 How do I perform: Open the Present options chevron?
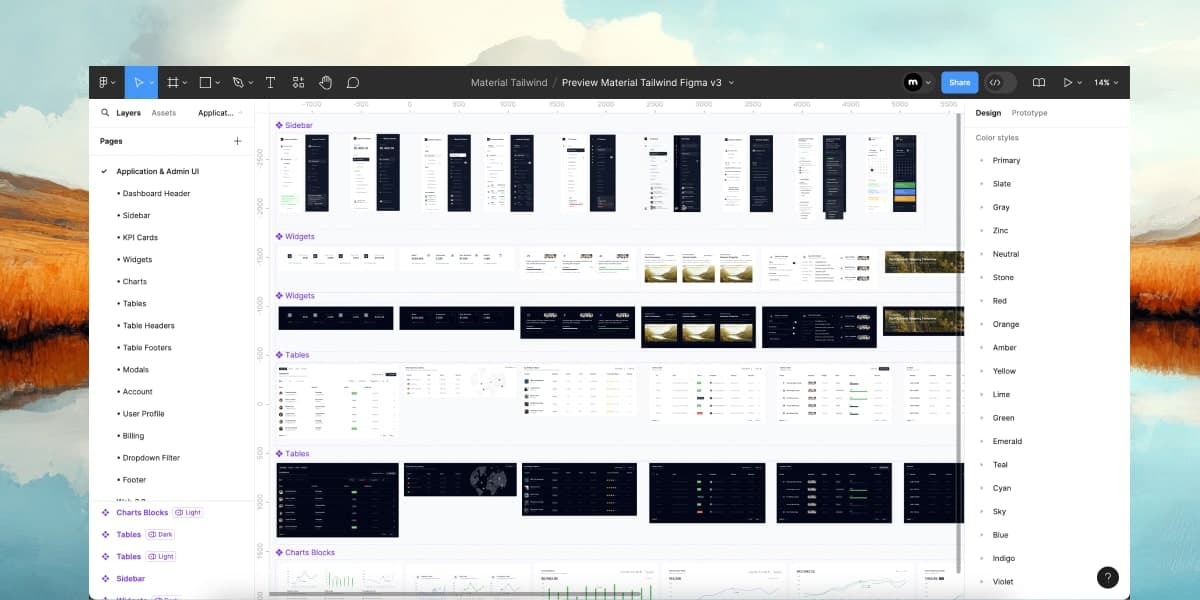(x=1080, y=82)
